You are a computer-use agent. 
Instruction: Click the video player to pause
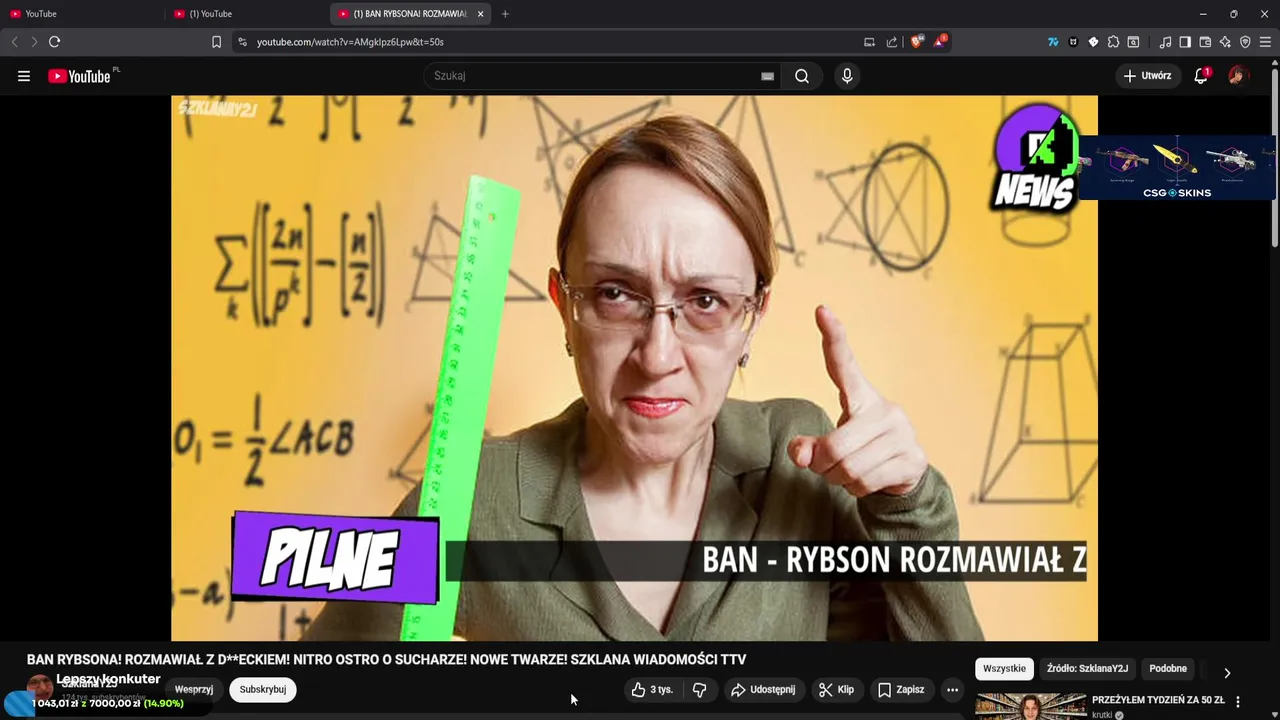pos(634,368)
